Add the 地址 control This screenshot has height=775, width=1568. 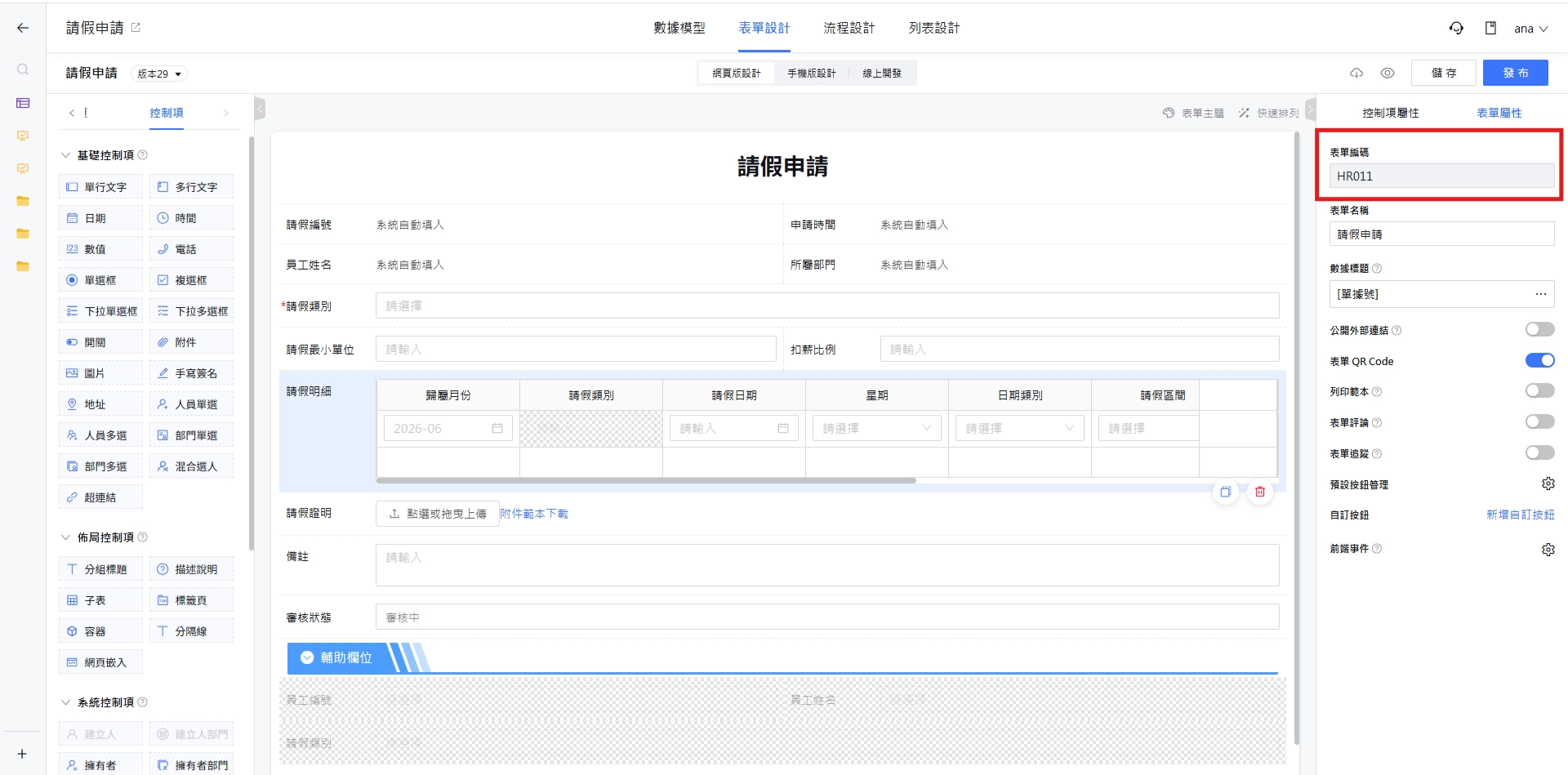pyautogui.click(x=101, y=404)
